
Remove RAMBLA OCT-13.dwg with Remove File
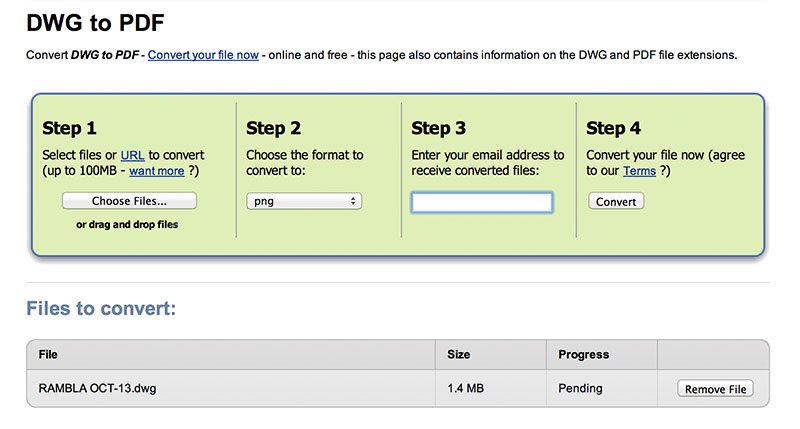click(x=714, y=388)
